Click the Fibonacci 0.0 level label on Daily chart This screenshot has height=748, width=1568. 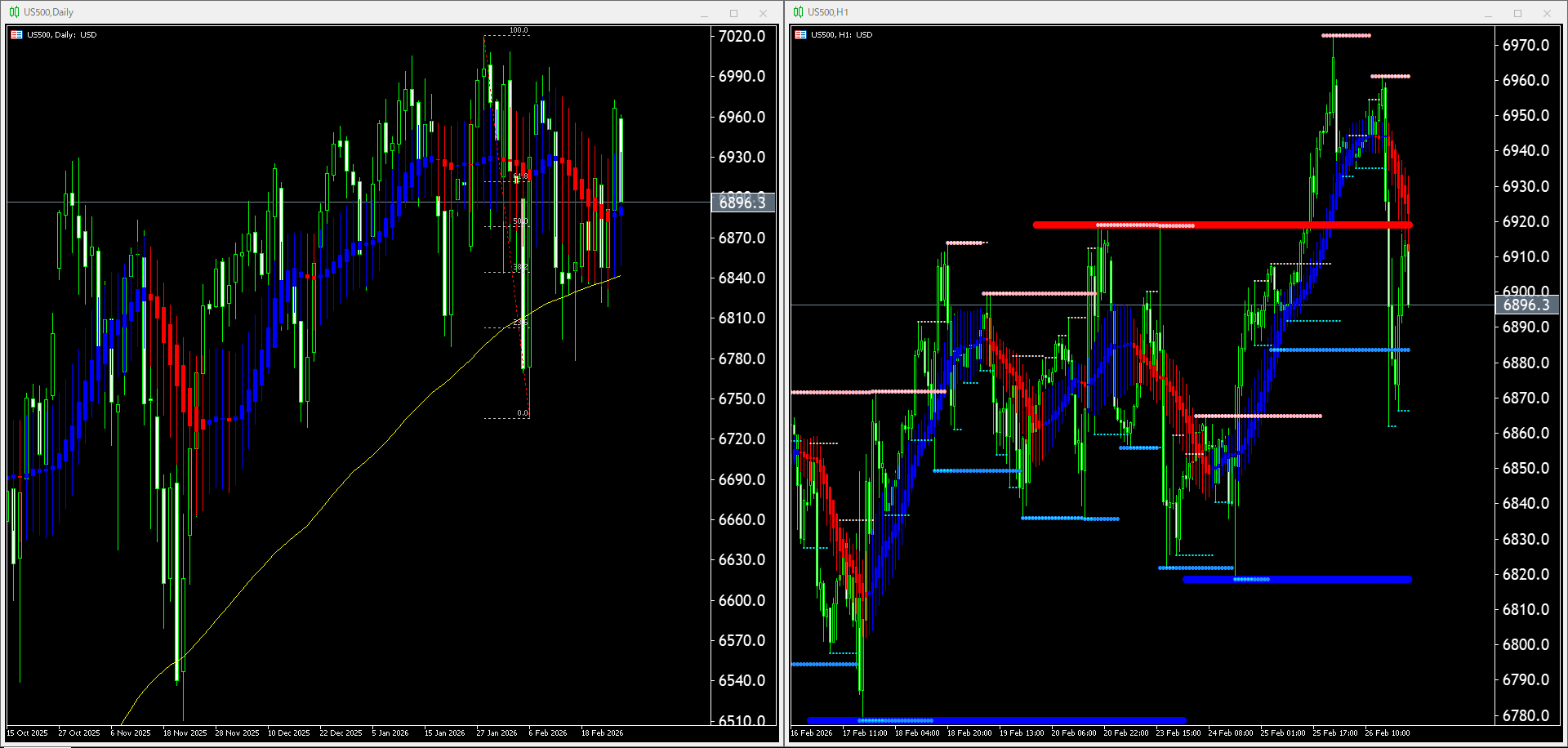523,413
